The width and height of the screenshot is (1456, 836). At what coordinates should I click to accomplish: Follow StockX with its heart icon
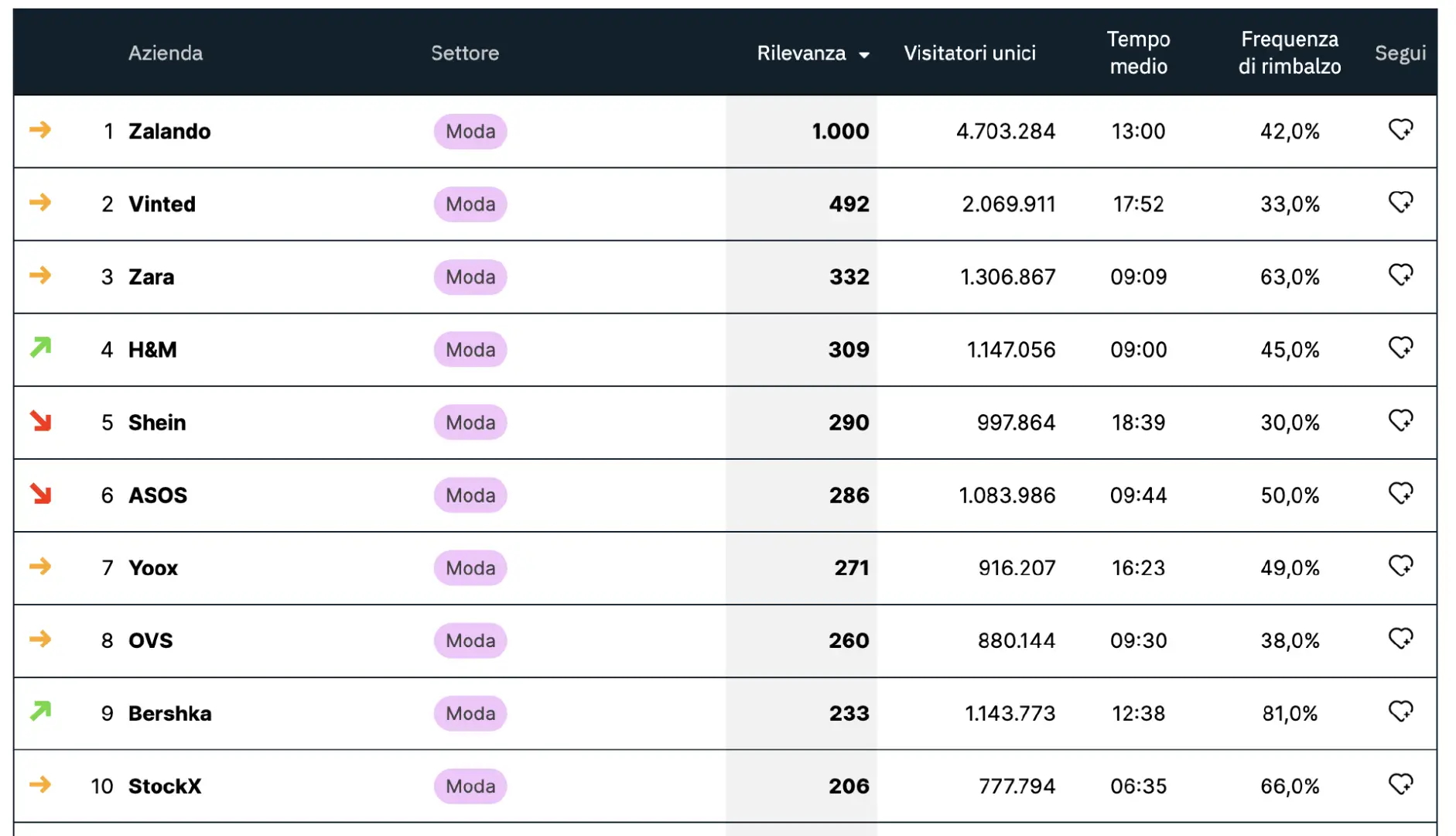click(1400, 784)
